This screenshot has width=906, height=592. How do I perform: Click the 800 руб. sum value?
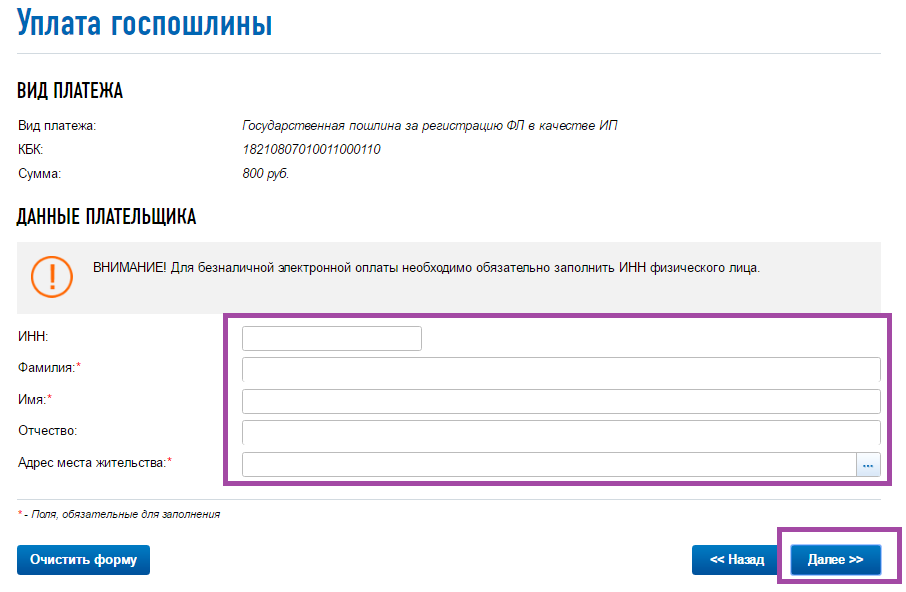(x=266, y=173)
